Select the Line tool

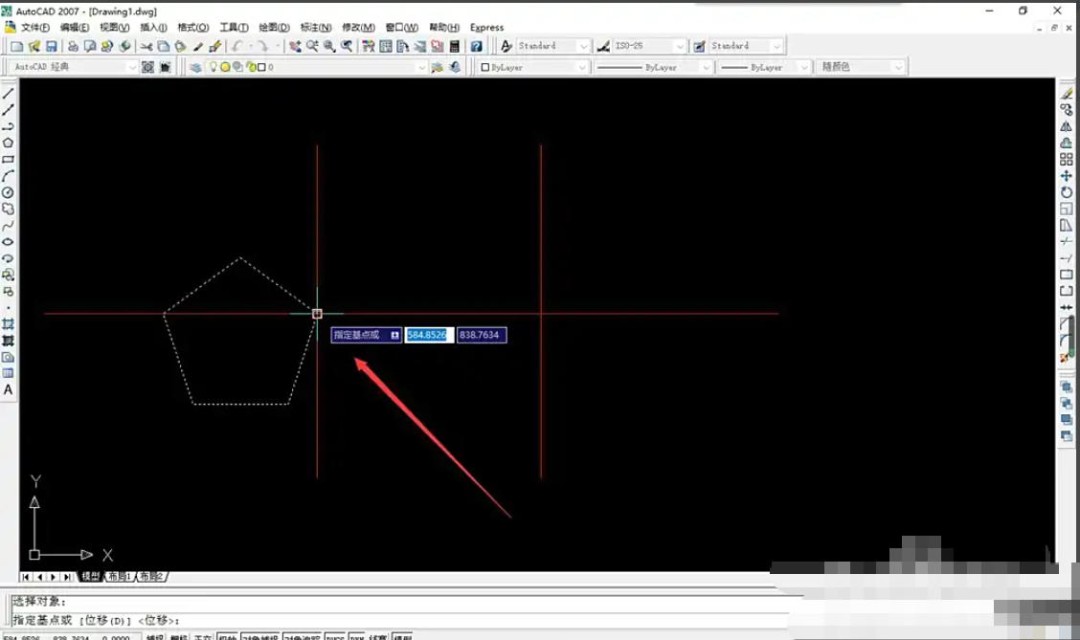(8, 91)
